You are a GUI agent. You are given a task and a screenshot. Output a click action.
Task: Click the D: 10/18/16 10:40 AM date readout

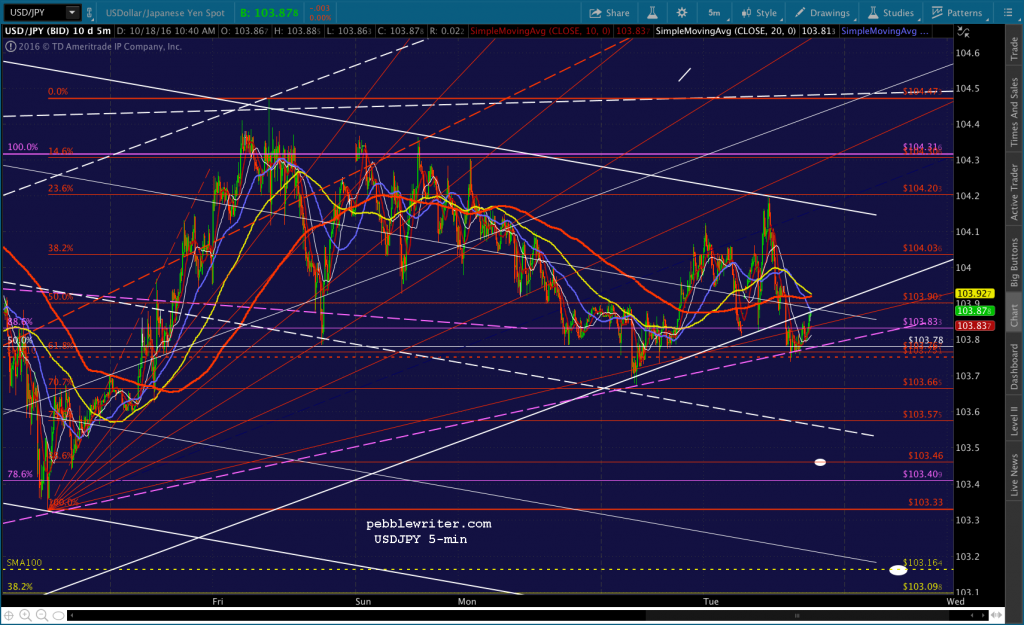(x=166, y=31)
